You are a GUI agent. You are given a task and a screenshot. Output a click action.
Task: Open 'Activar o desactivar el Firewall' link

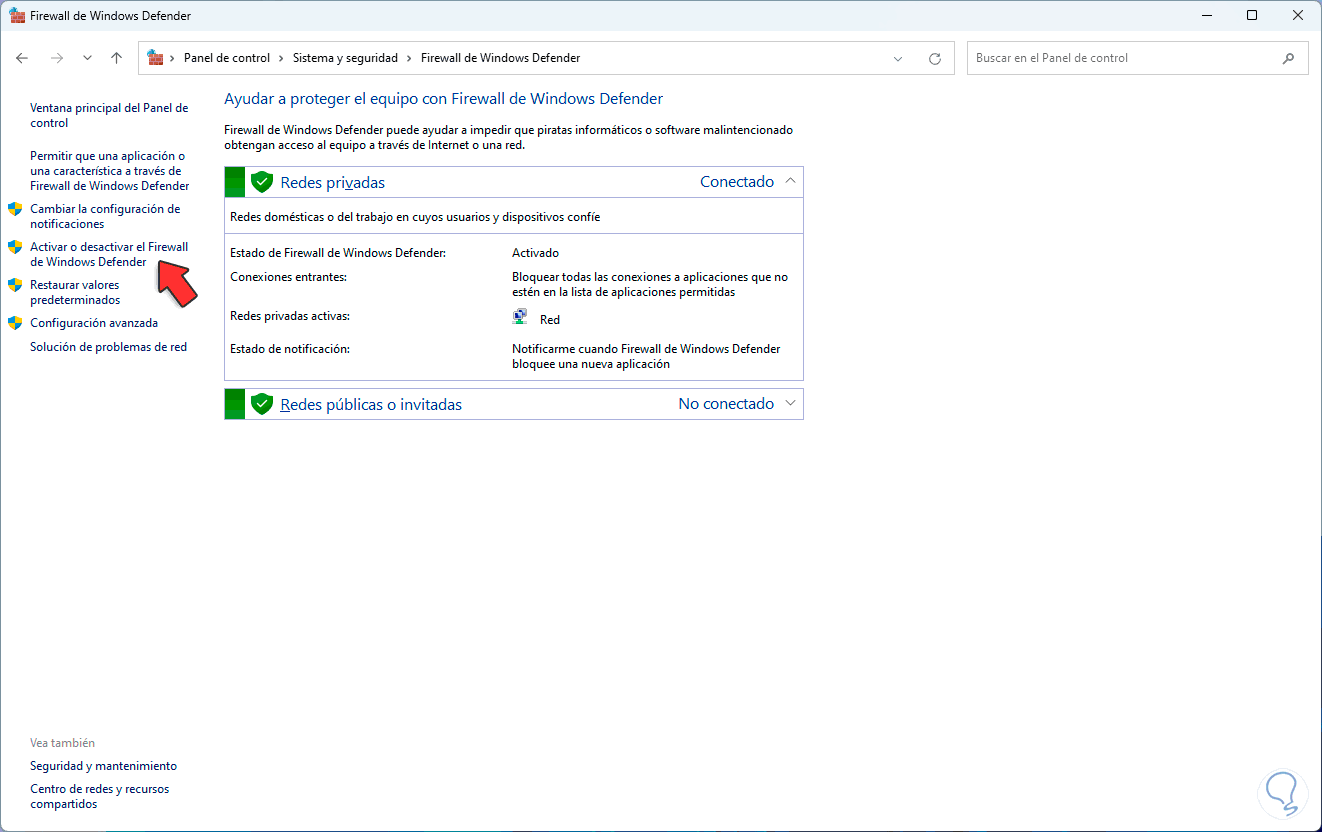[x=109, y=254]
